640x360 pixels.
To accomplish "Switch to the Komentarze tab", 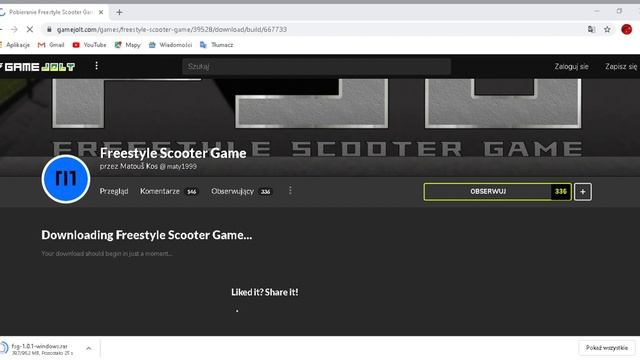I will 169,191.
